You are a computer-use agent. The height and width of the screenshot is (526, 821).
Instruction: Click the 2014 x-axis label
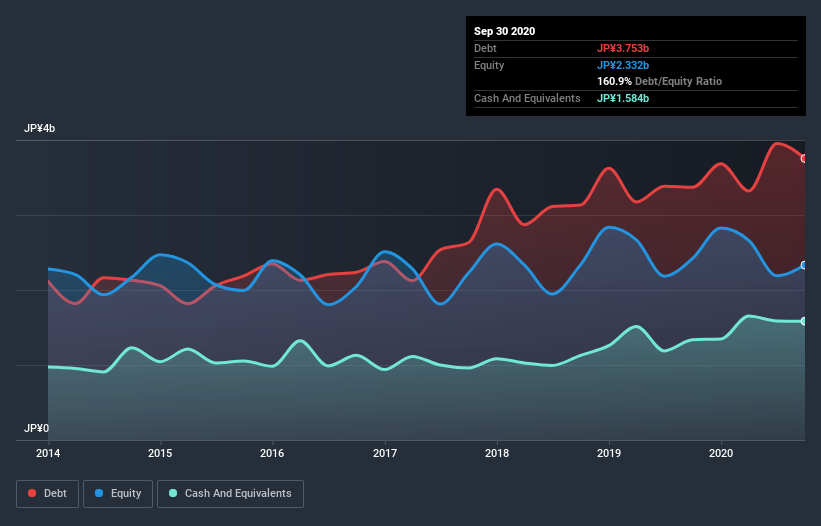48,453
